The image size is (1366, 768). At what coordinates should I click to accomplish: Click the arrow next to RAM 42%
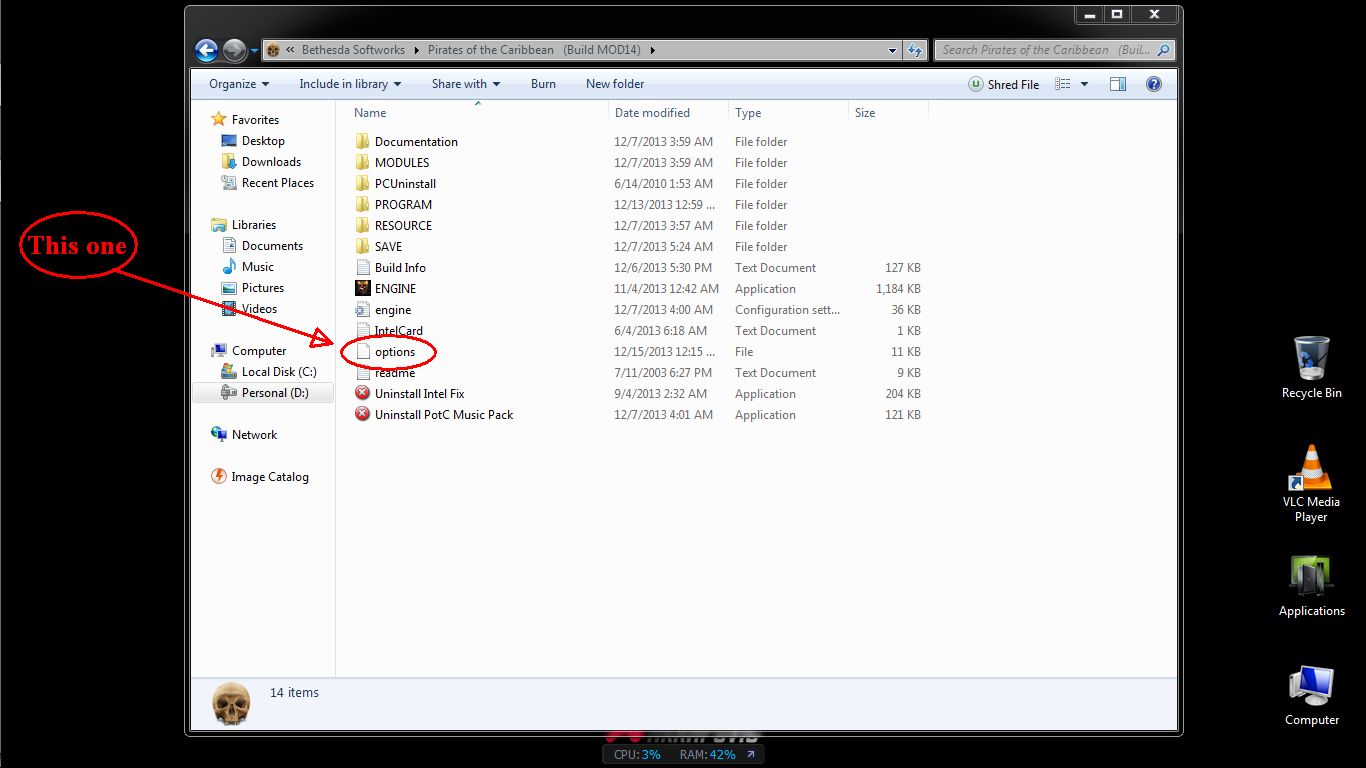[x=750, y=755]
